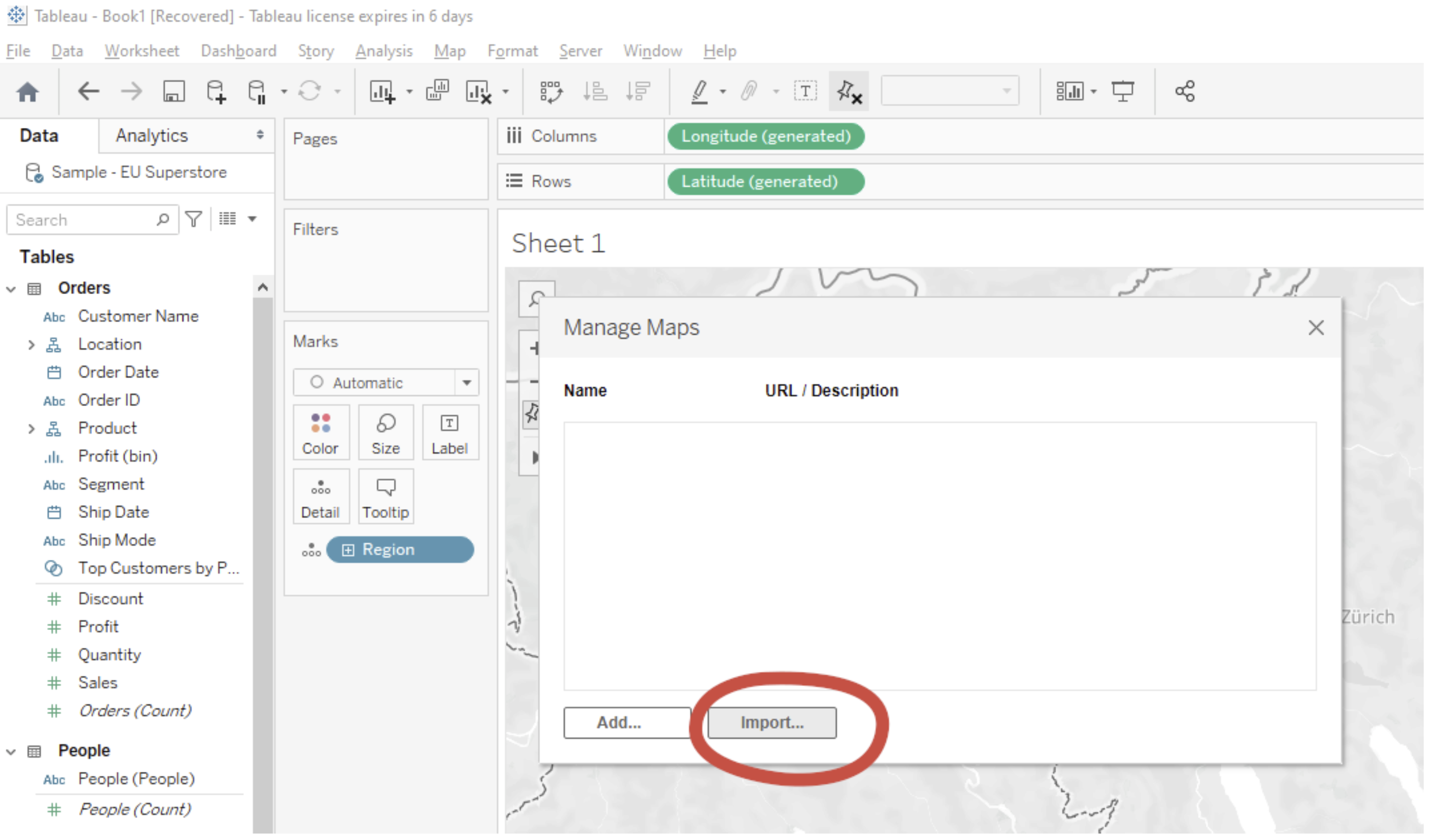Click the Save workbook icon
1432x840 pixels.
tap(174, 92)
